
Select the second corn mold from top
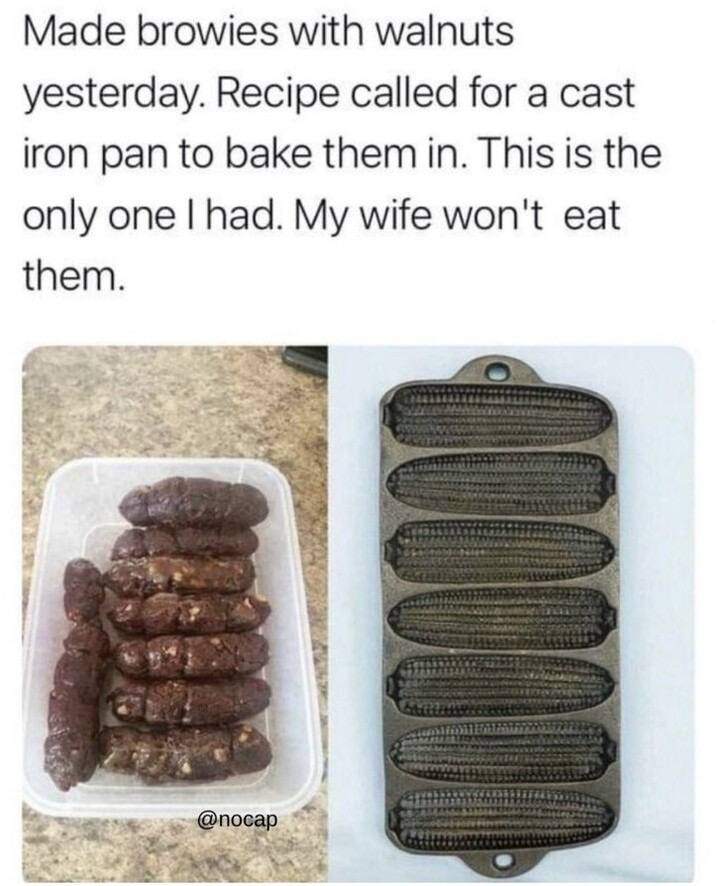(x=501, y=484)
